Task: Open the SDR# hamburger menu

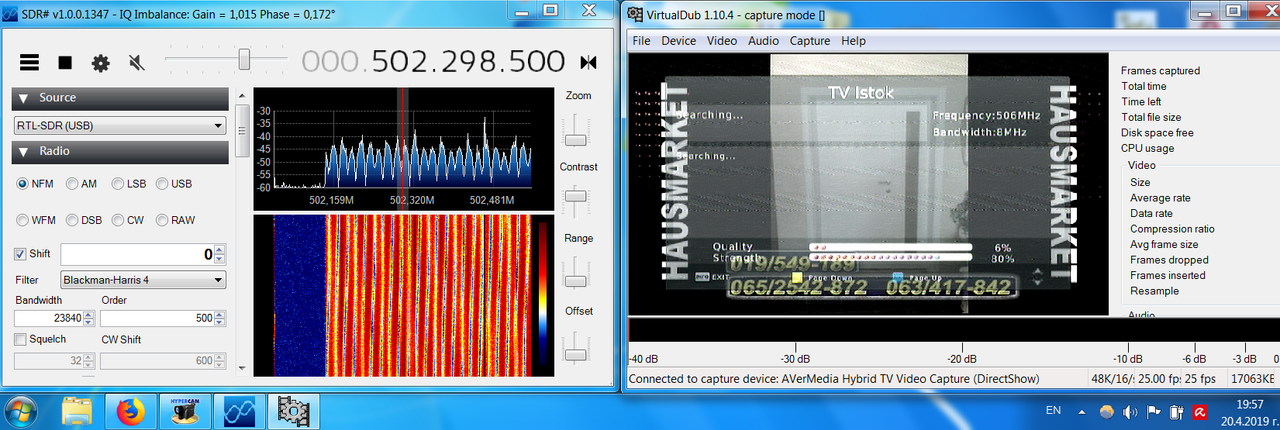Action: 30,62
